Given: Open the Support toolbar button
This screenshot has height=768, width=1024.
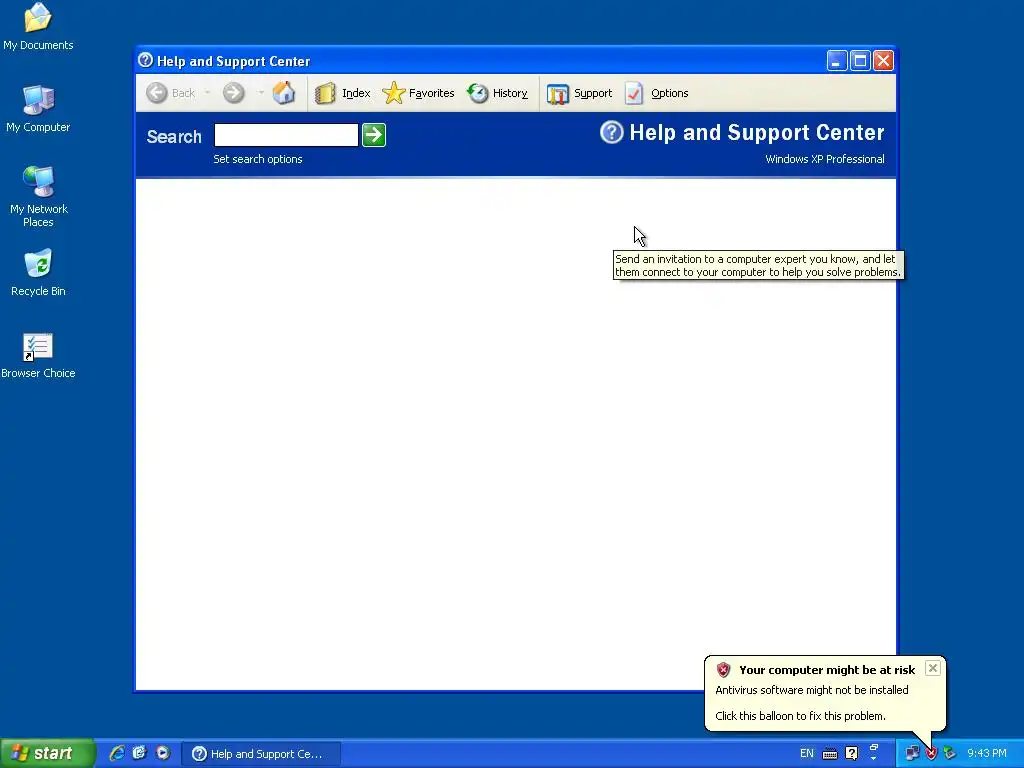Looking at the screenshot, I should pyautogui.click(x=579, y=93).
